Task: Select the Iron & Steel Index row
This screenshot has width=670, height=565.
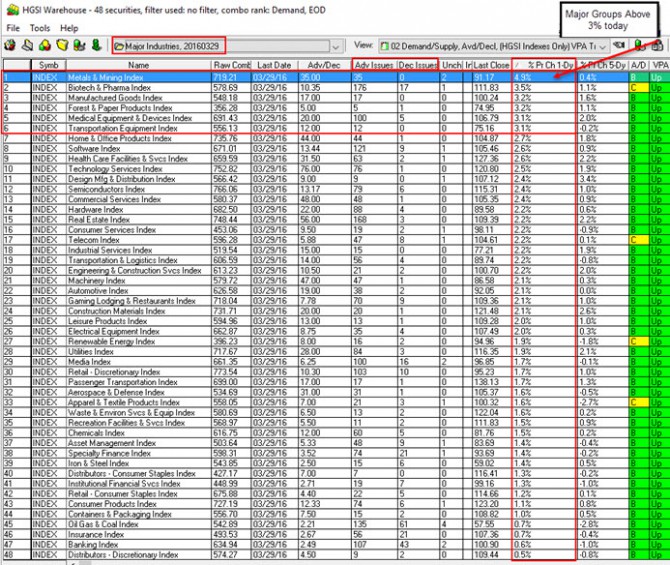Action: [x=336, y=463]
